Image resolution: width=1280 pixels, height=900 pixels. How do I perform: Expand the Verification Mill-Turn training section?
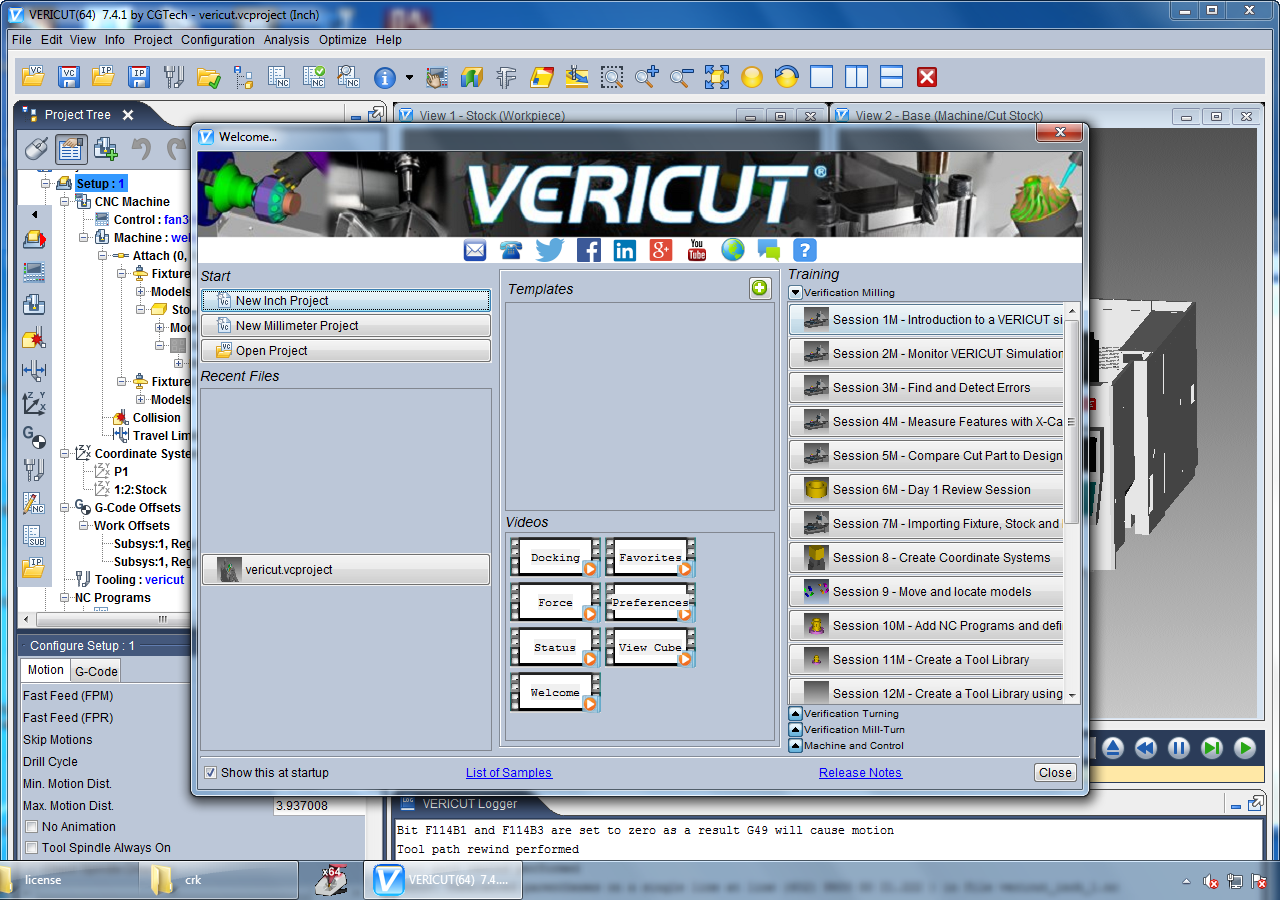tap(795, 730)
